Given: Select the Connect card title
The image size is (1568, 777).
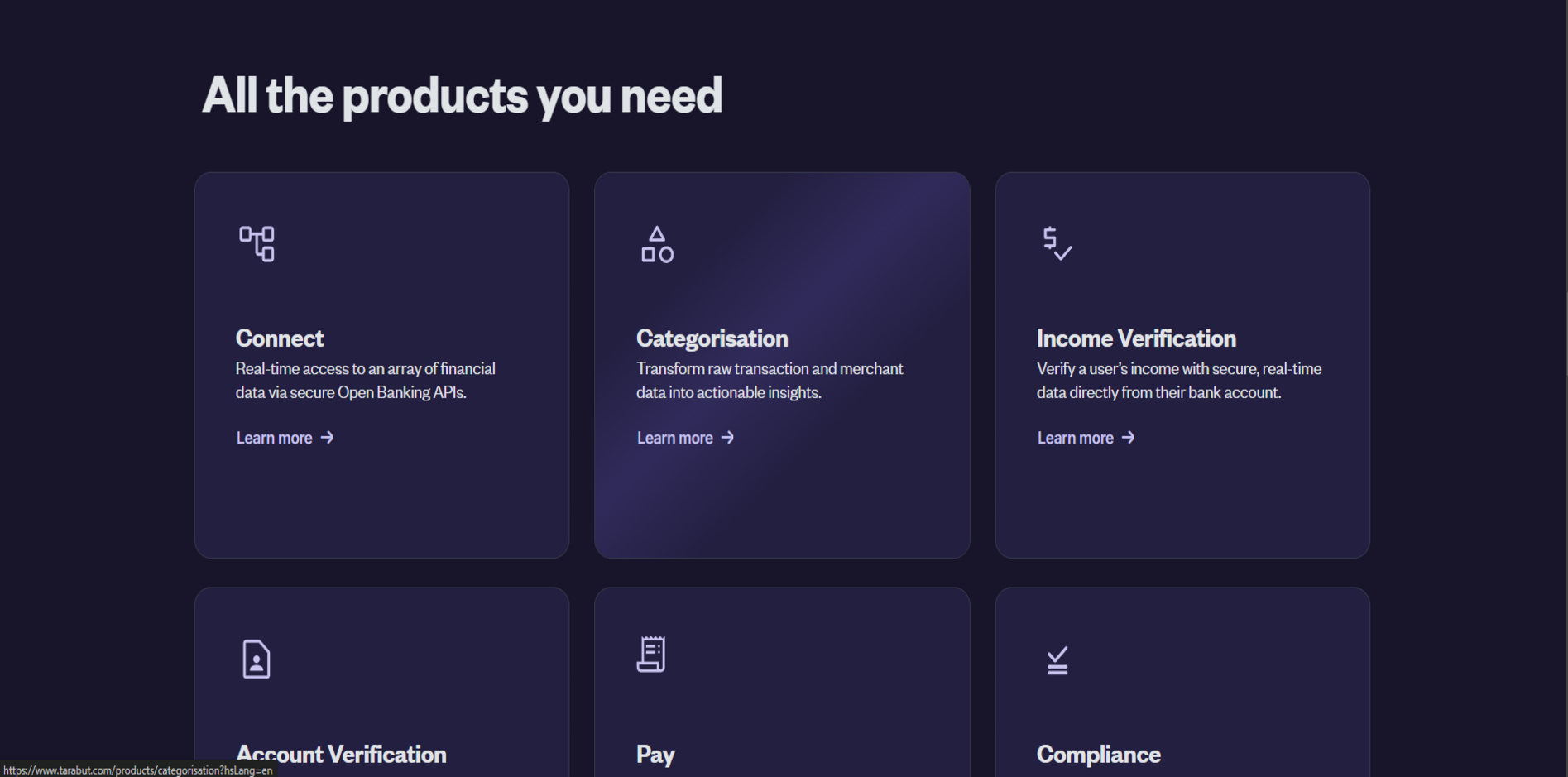Looking at the screenshot, I should pos(279,338).
